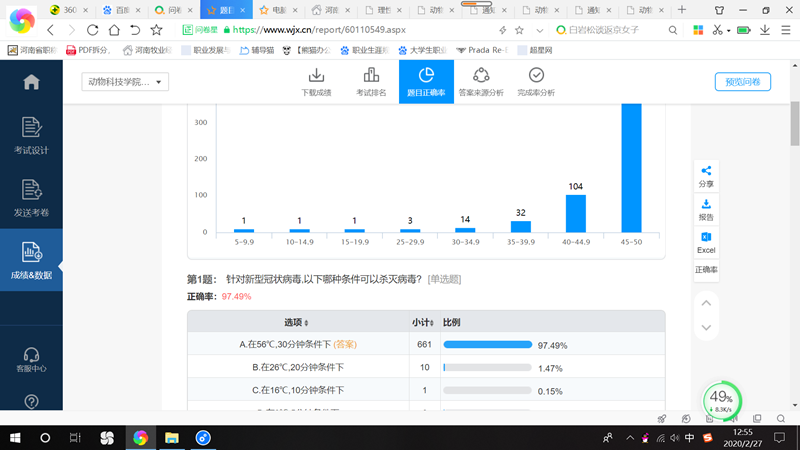Click the 45-50 score range bar

click(x=631, y=168)
